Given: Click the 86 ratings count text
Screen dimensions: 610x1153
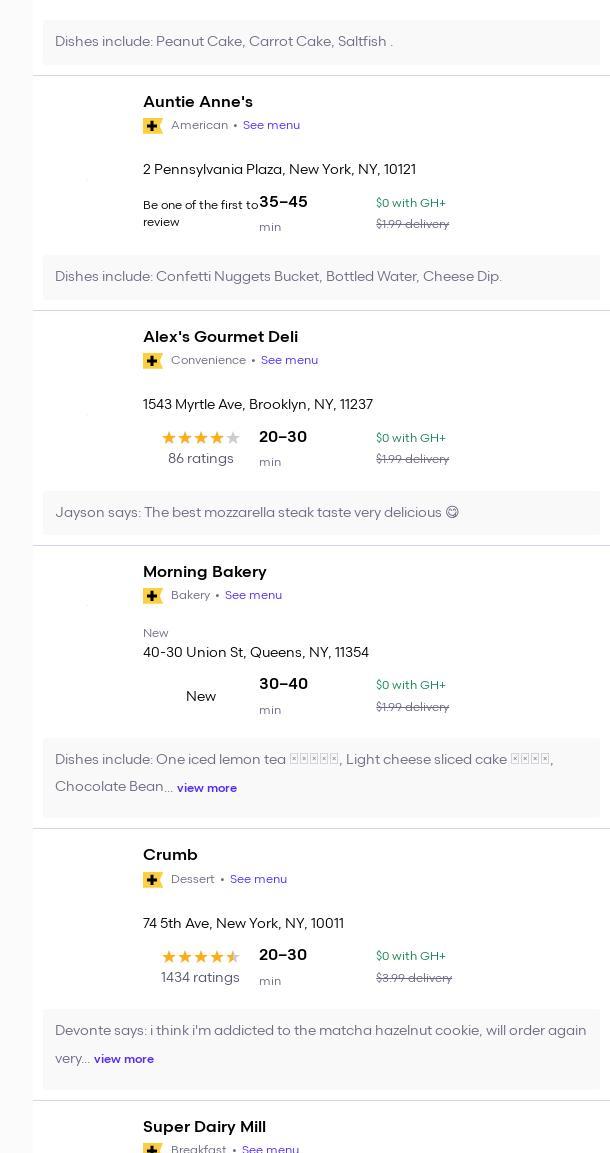Looking at the screenshot, I should point(200,459).
